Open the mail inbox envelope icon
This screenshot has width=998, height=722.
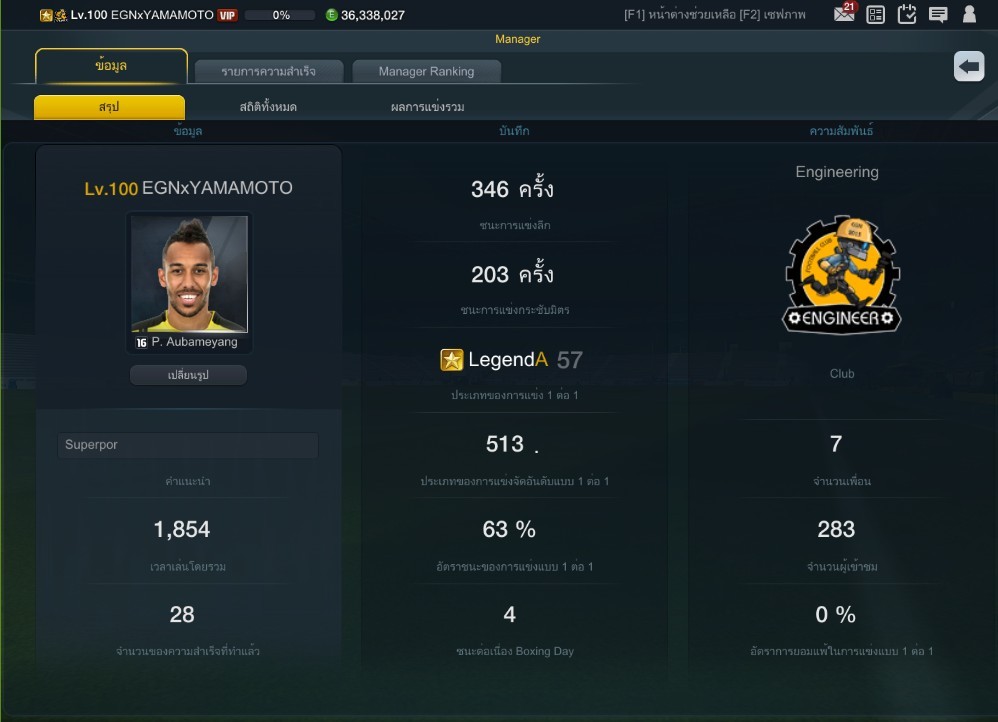tap(844, 13)
